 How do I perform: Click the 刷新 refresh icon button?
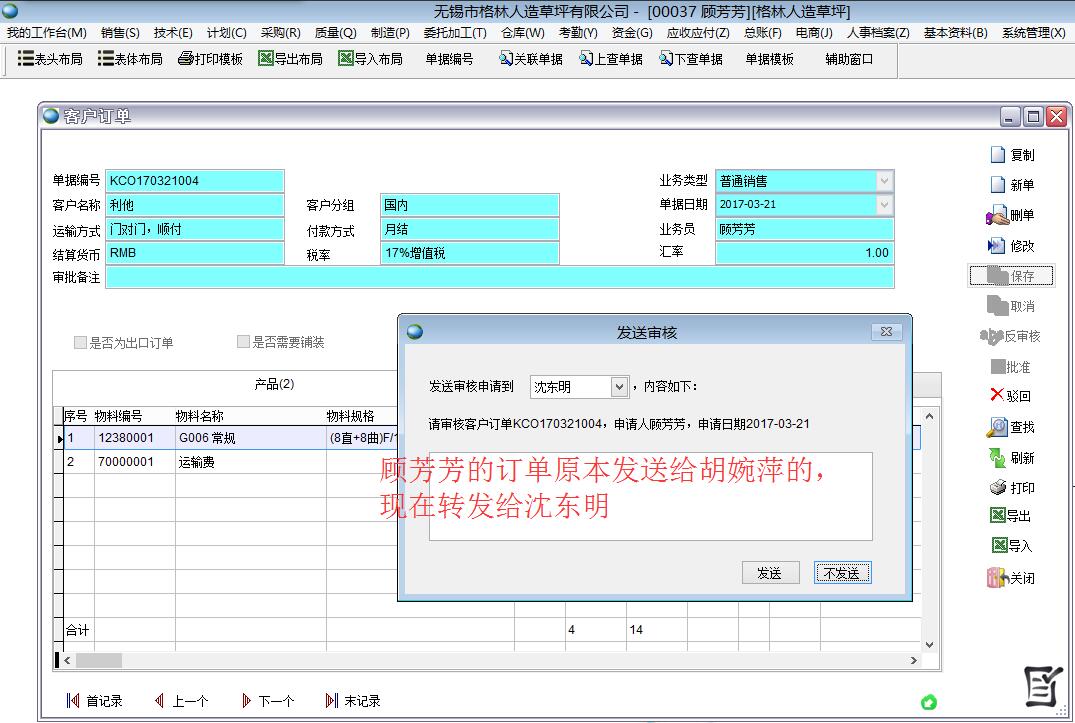(x=997, y=458)
